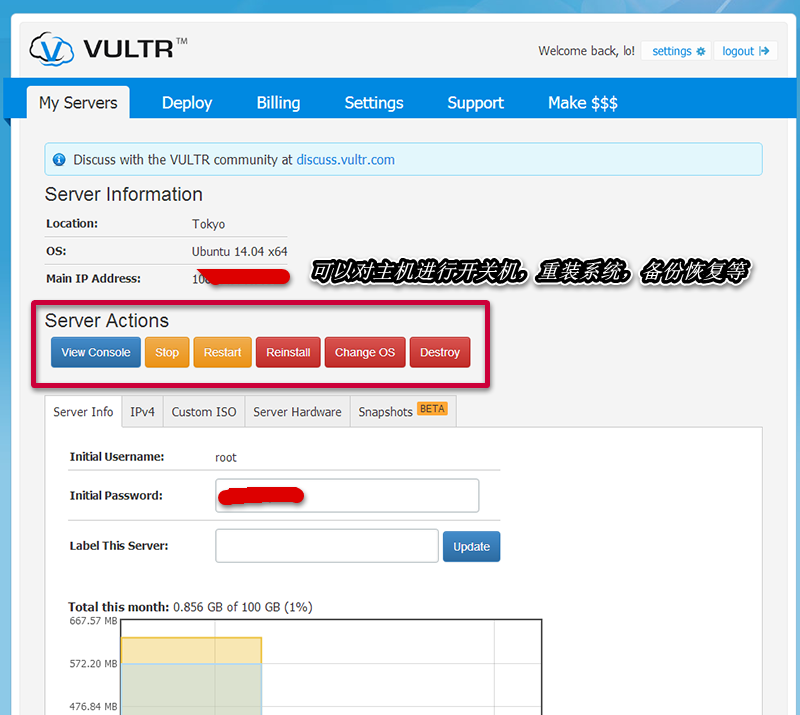Open the Settings navigation tab
Viewport: 800px width, 715px height.
pyautogui.click(x=374, y=103)
